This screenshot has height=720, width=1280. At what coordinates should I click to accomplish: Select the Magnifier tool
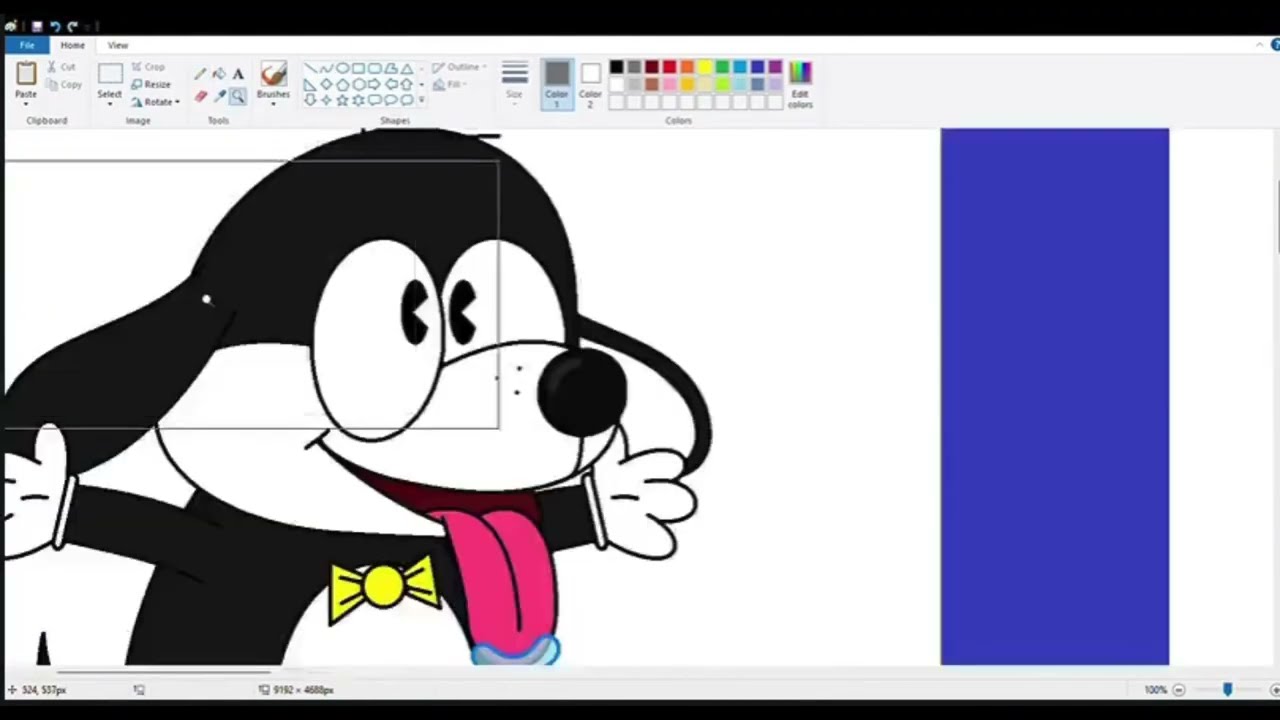tap(238, 96)
